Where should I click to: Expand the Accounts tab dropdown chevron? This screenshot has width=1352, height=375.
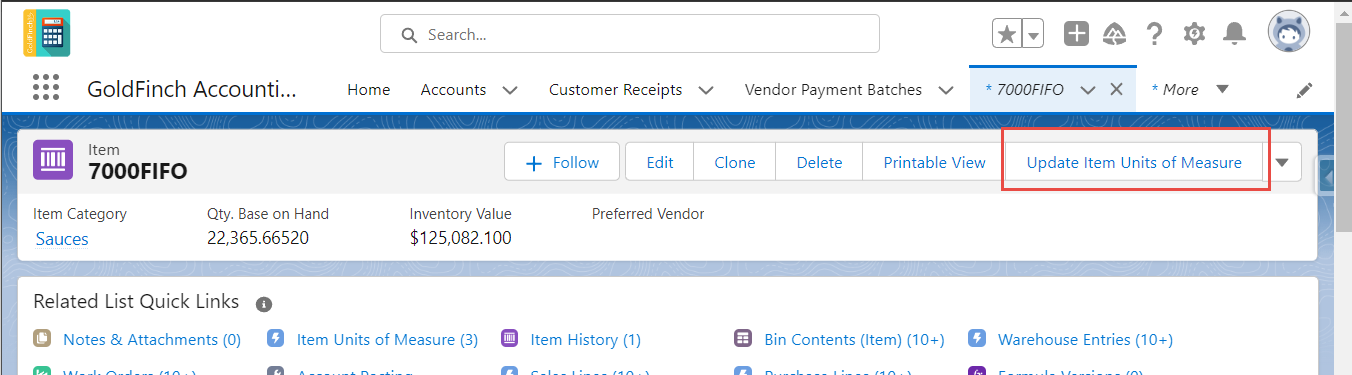pyautogui.click(x=510, y=90)
